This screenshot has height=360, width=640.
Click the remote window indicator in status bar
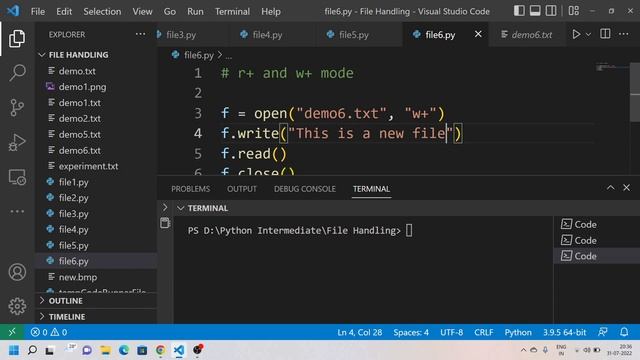[12, 332]
